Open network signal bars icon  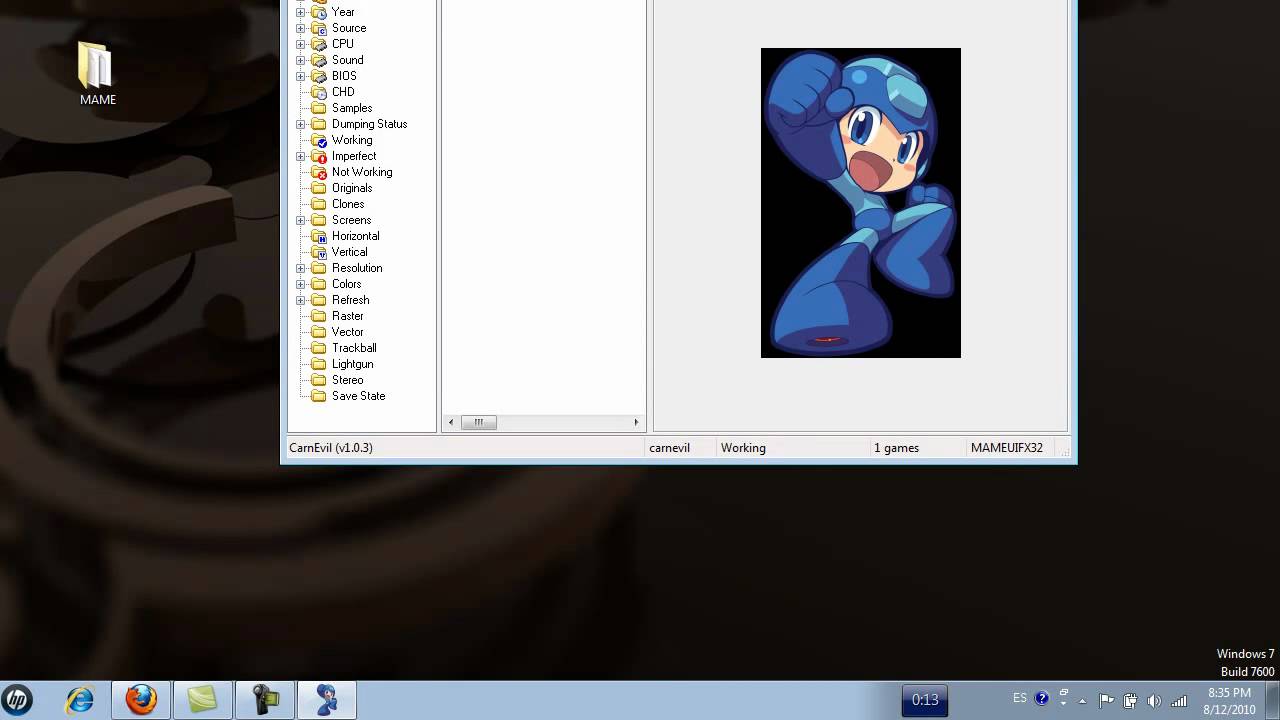point(1179,700)
